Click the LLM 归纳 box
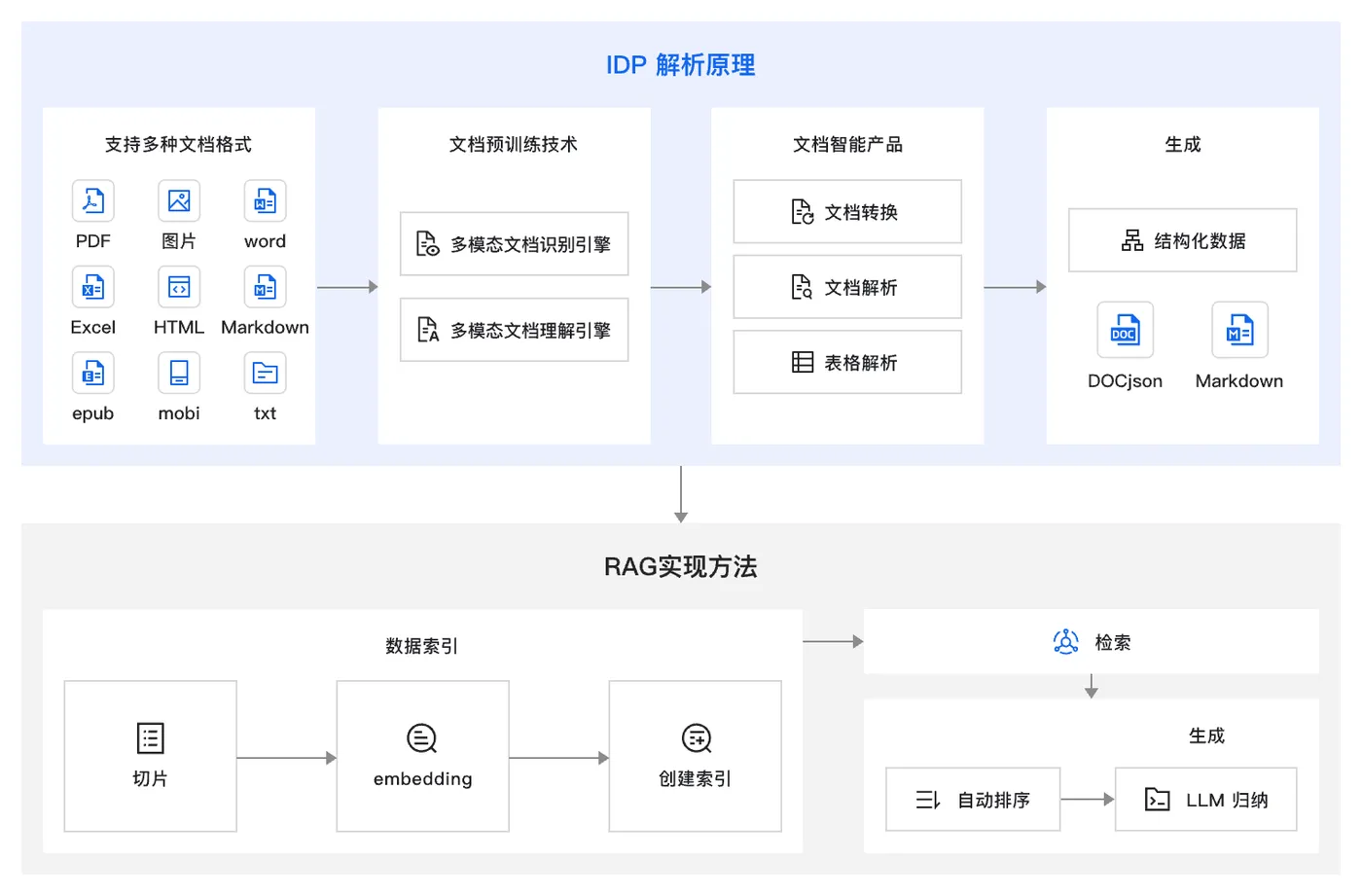This screenshot has width=1362, height=896. tap(1206, 800)
